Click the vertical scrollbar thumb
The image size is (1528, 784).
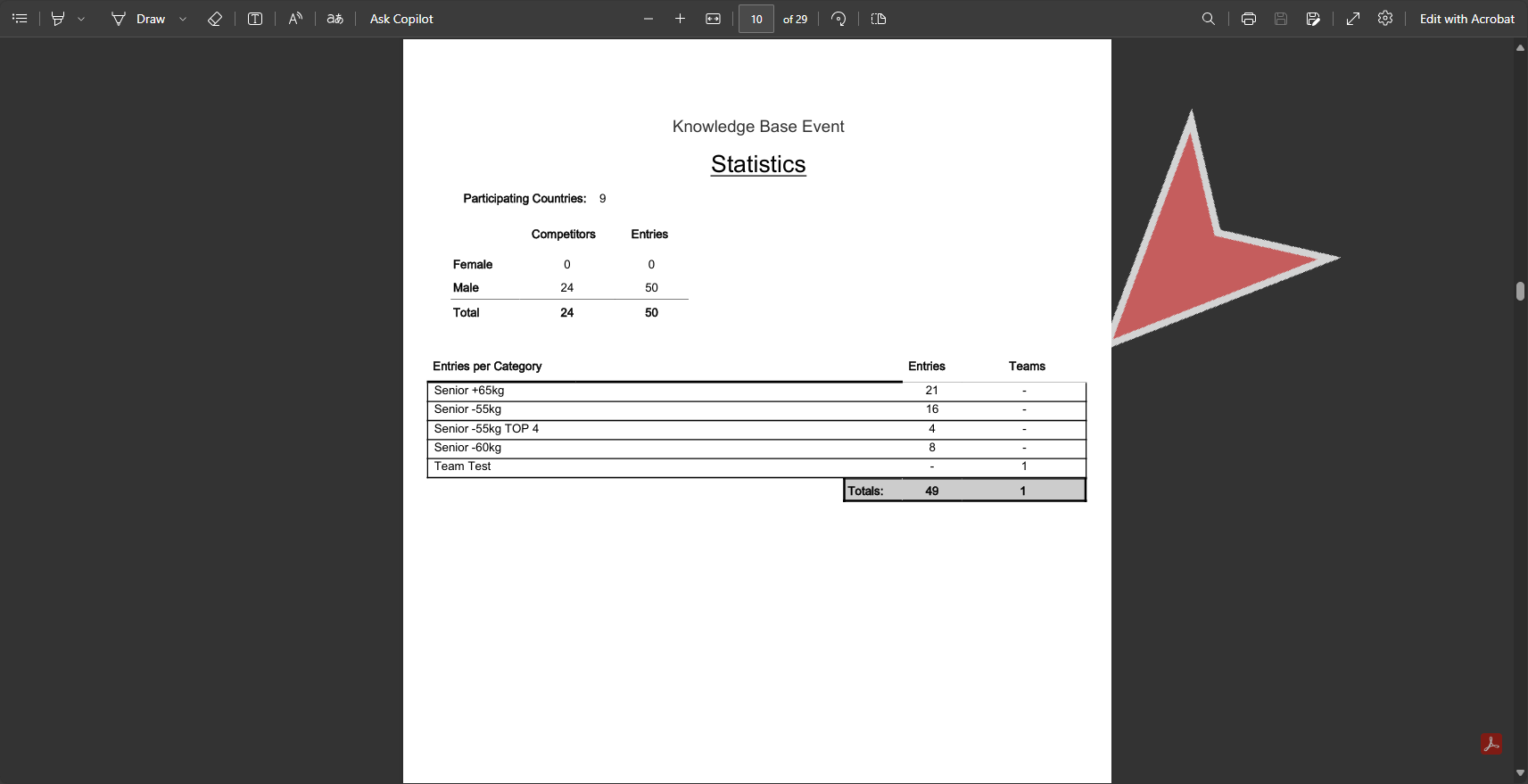pyautogui.click(x=1520, y=292)
